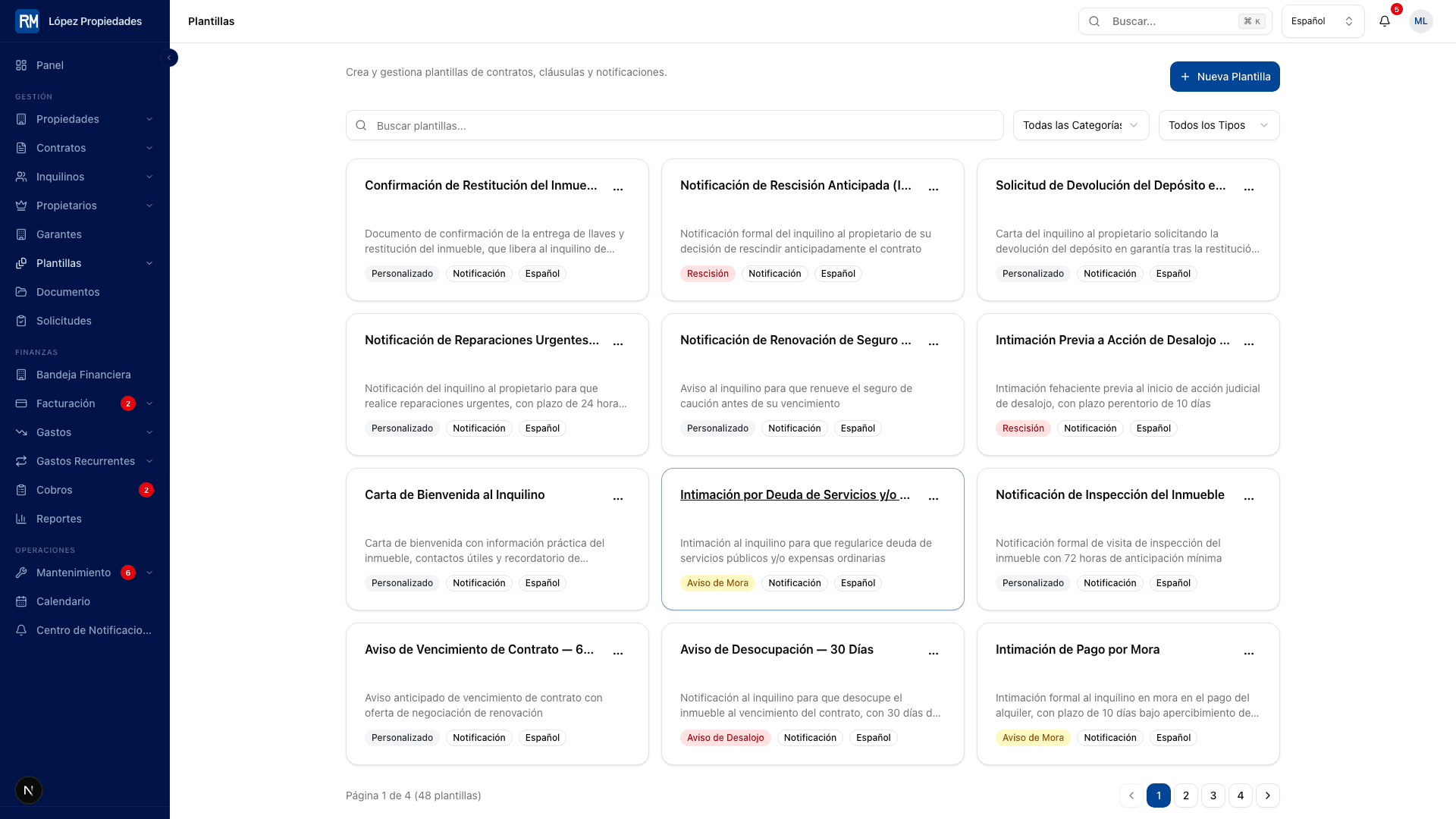Click the Garantes sidebar icon
Screen dimensions: 1456x819
tap(21, 234)
